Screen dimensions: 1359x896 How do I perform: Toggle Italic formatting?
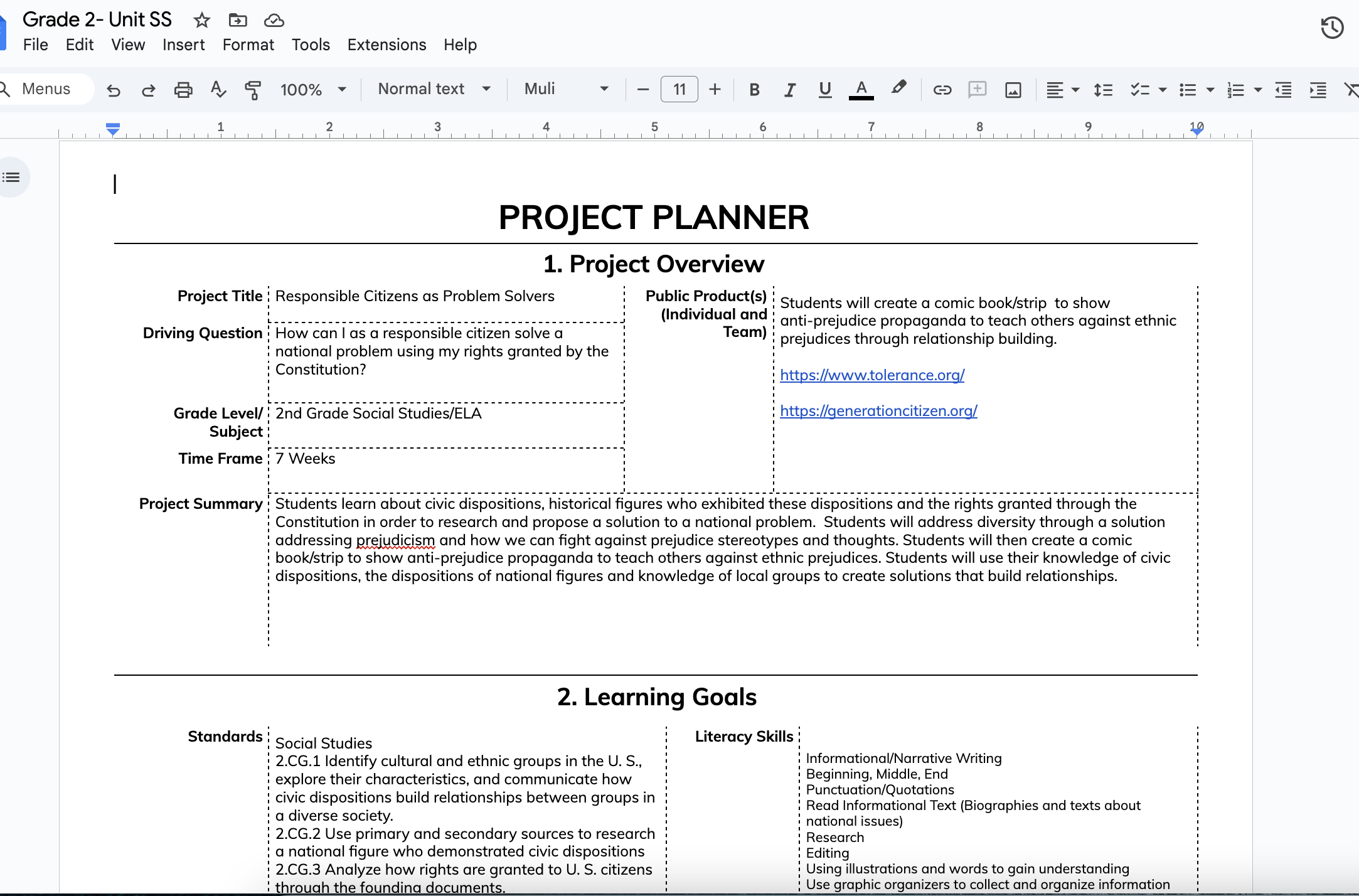coord(789,90)
